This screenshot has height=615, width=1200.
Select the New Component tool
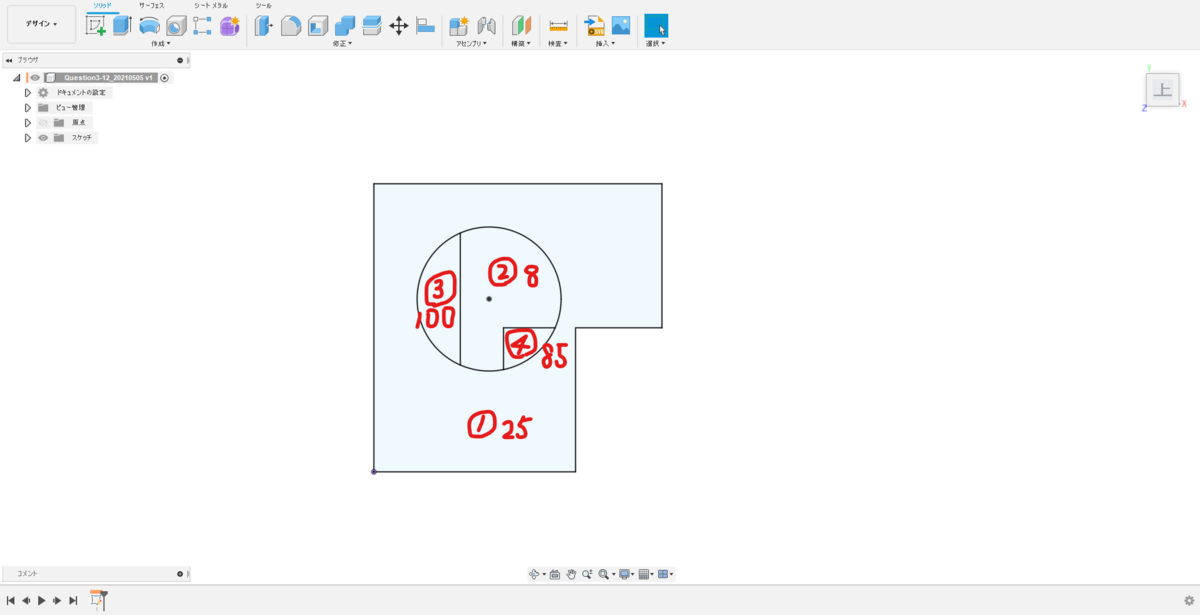click(459, 26)
